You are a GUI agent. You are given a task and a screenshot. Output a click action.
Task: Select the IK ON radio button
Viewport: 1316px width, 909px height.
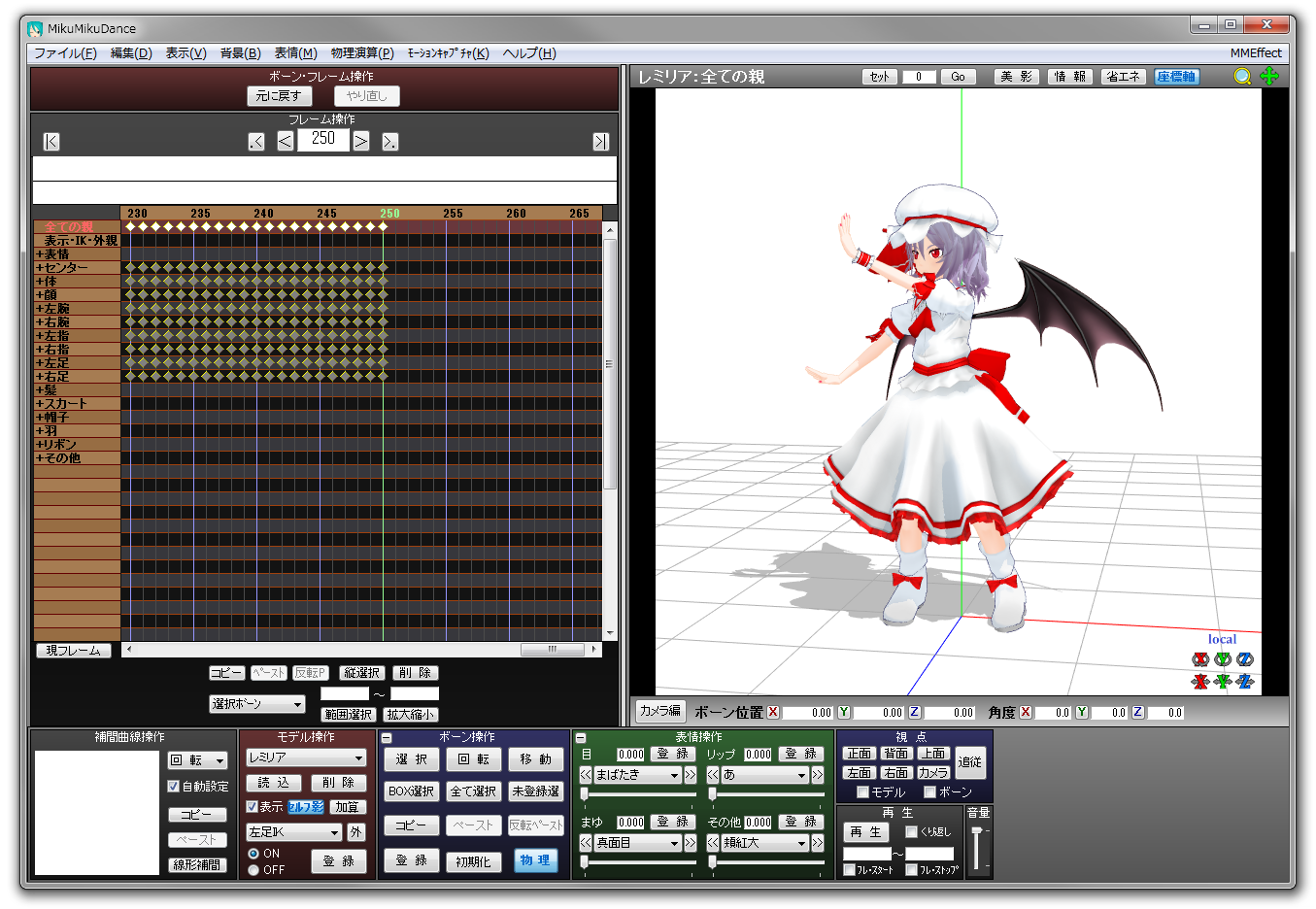(x=253, y=854)
